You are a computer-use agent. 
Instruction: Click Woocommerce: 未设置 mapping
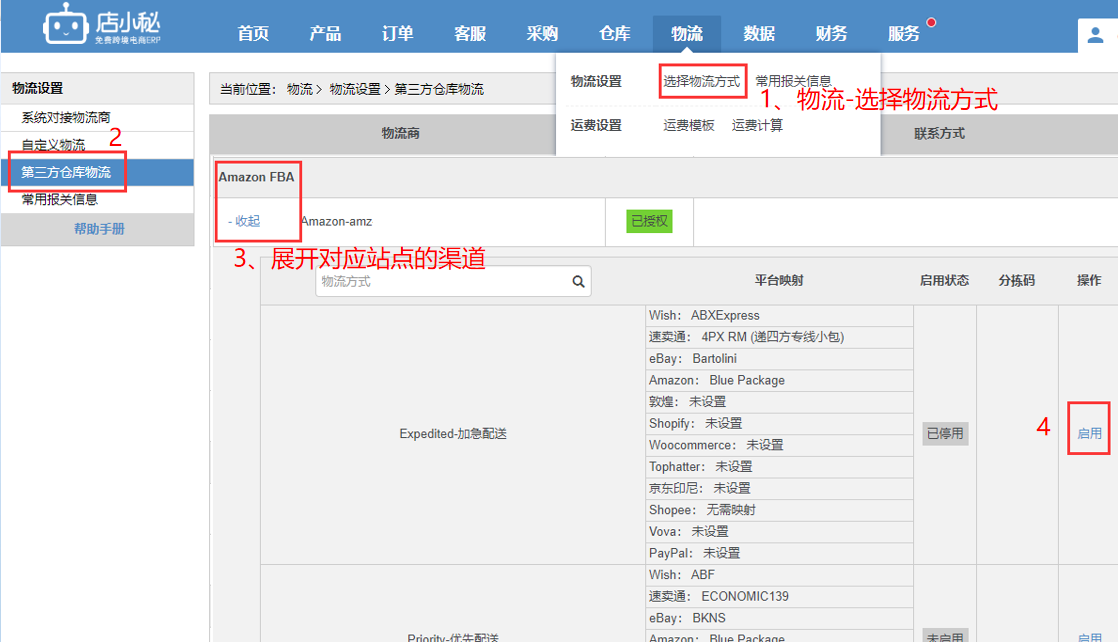(716, 445)
